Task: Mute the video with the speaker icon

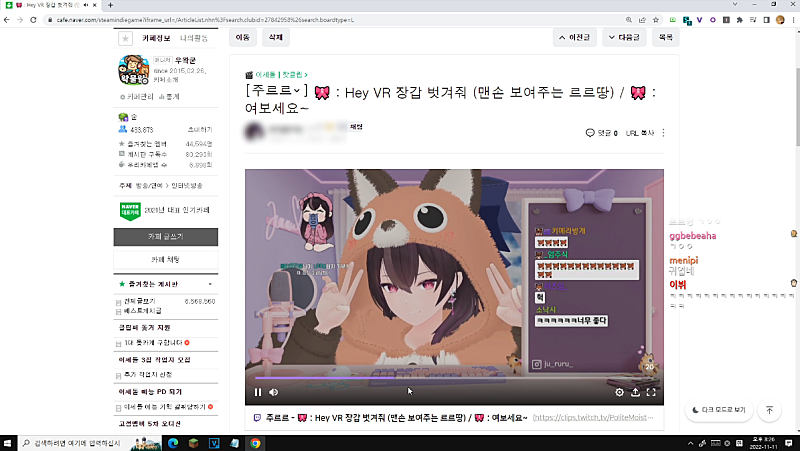Action: [x=274, y=392]
